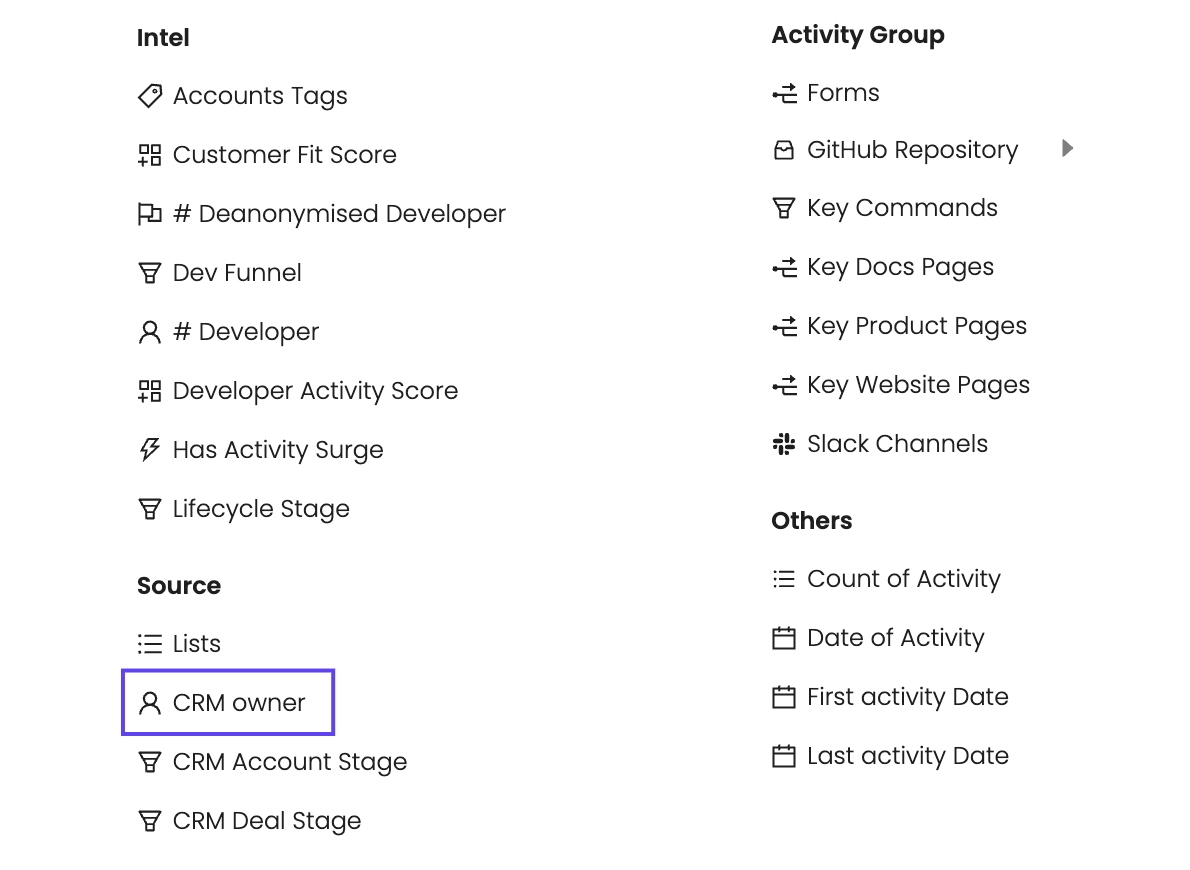Open the Lists source filter

tap(196, 644)
